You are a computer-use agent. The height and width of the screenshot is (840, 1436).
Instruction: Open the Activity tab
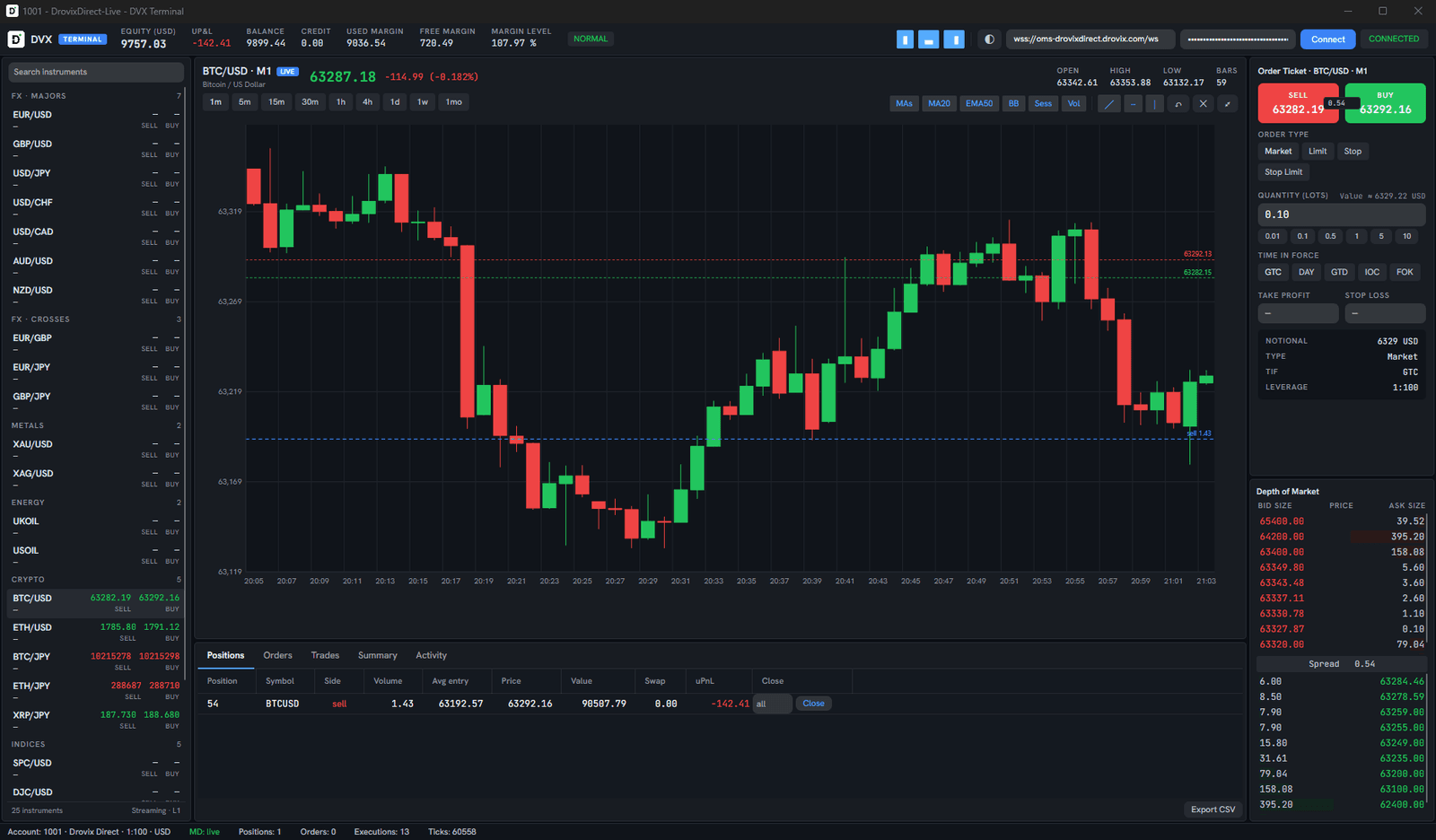point(431,655)
